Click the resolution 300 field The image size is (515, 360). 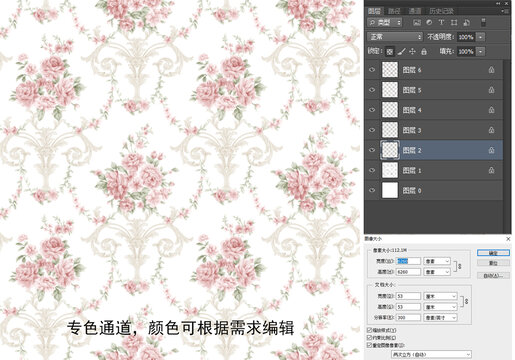tap(408, 317)
